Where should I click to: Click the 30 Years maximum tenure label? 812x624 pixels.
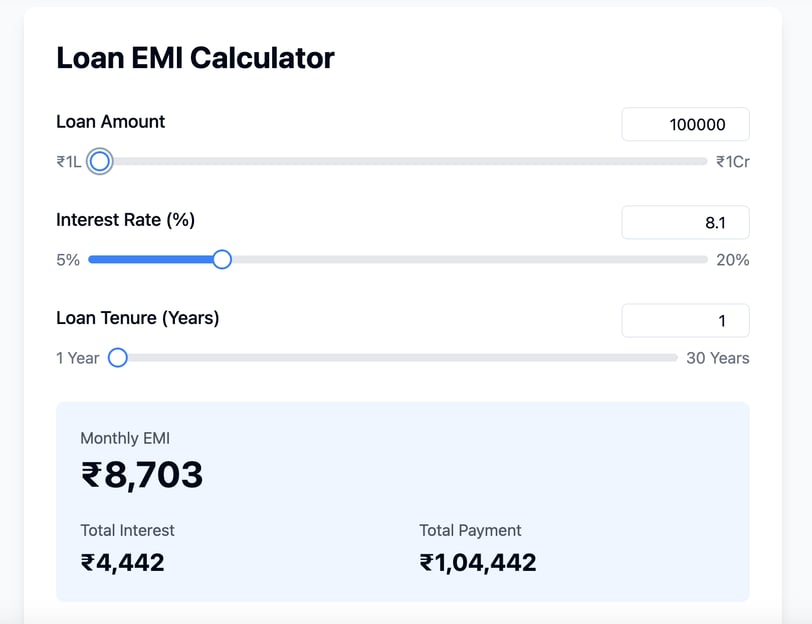coord(717,358)
